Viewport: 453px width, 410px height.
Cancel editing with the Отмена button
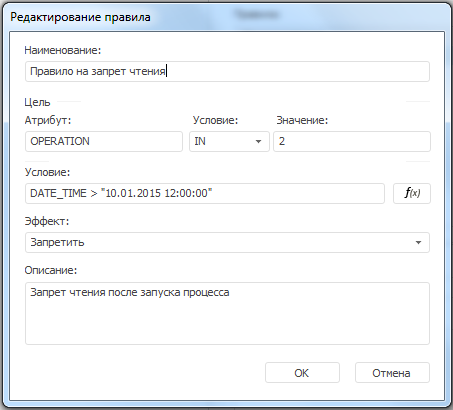pyautogui.click(x=392, y=373)
